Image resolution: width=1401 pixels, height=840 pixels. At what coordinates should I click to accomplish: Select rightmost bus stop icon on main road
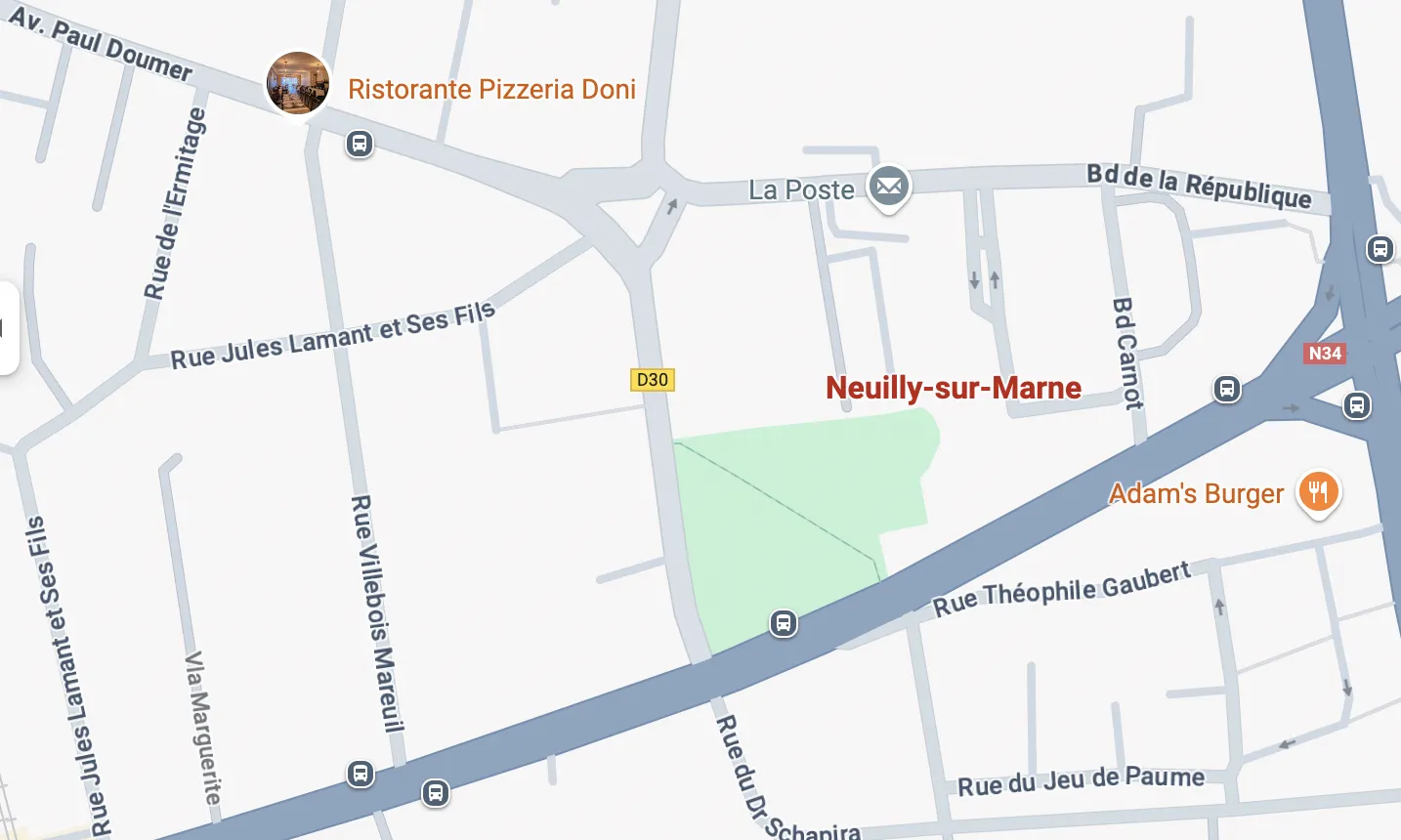1356,404
